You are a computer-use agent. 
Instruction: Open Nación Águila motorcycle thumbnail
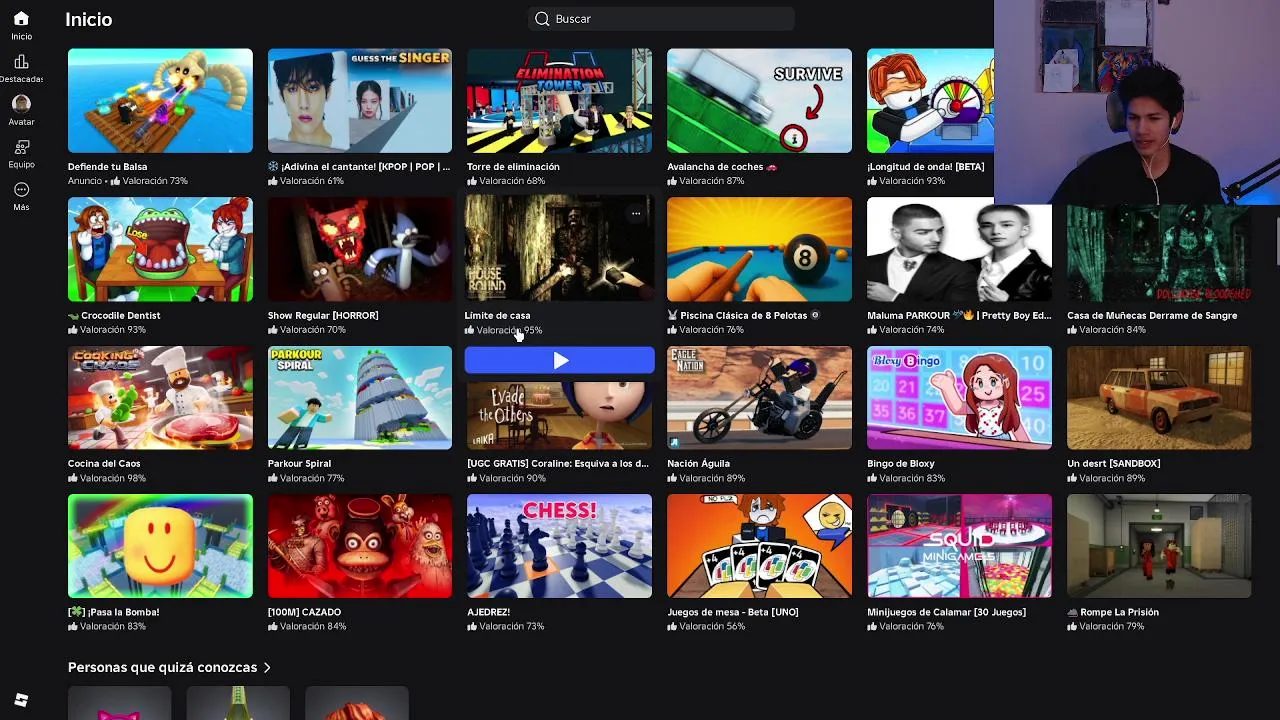tap(759, 398)
